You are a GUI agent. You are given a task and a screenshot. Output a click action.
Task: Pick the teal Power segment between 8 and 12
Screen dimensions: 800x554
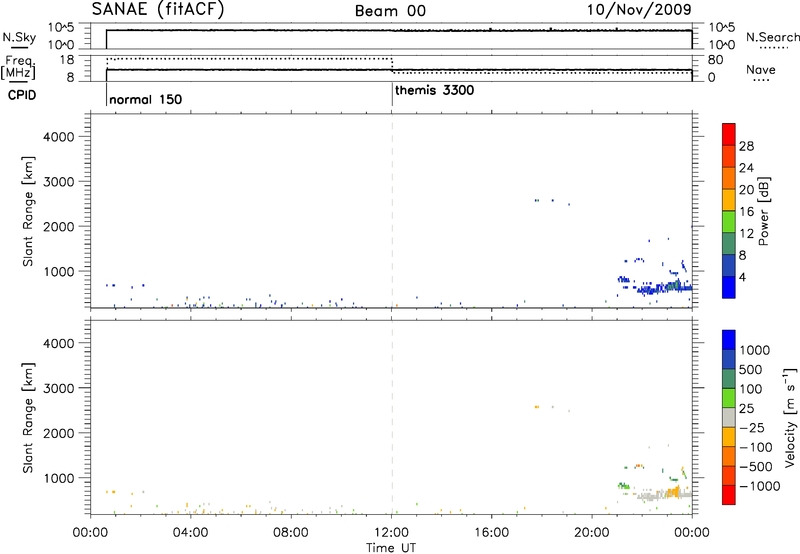click(729, 244)
